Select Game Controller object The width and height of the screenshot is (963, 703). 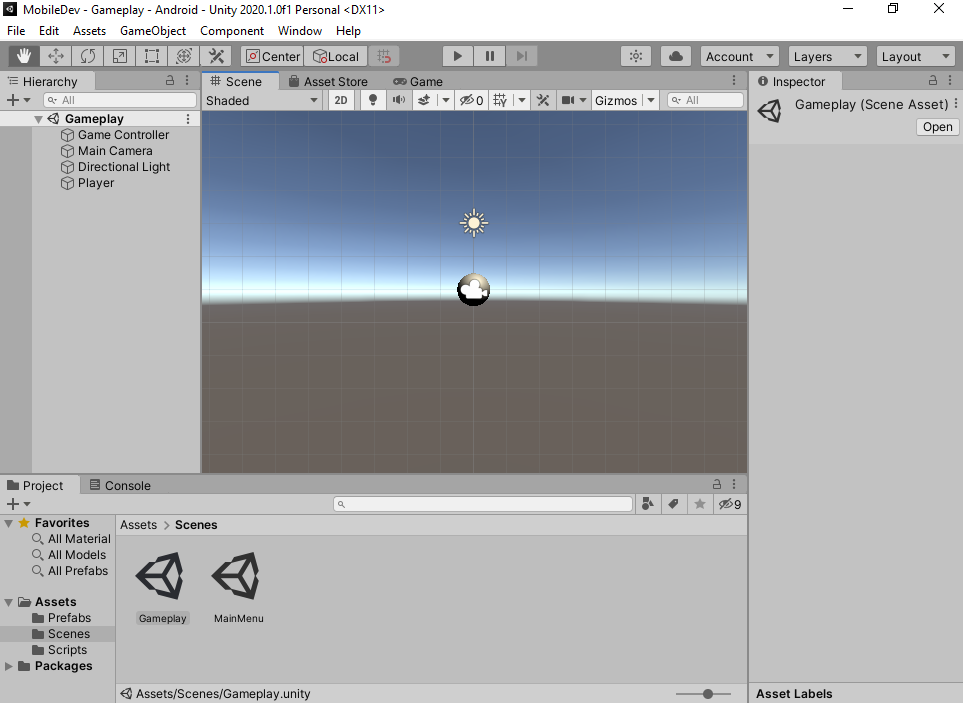pyautogui.click(x=123, y=135)
